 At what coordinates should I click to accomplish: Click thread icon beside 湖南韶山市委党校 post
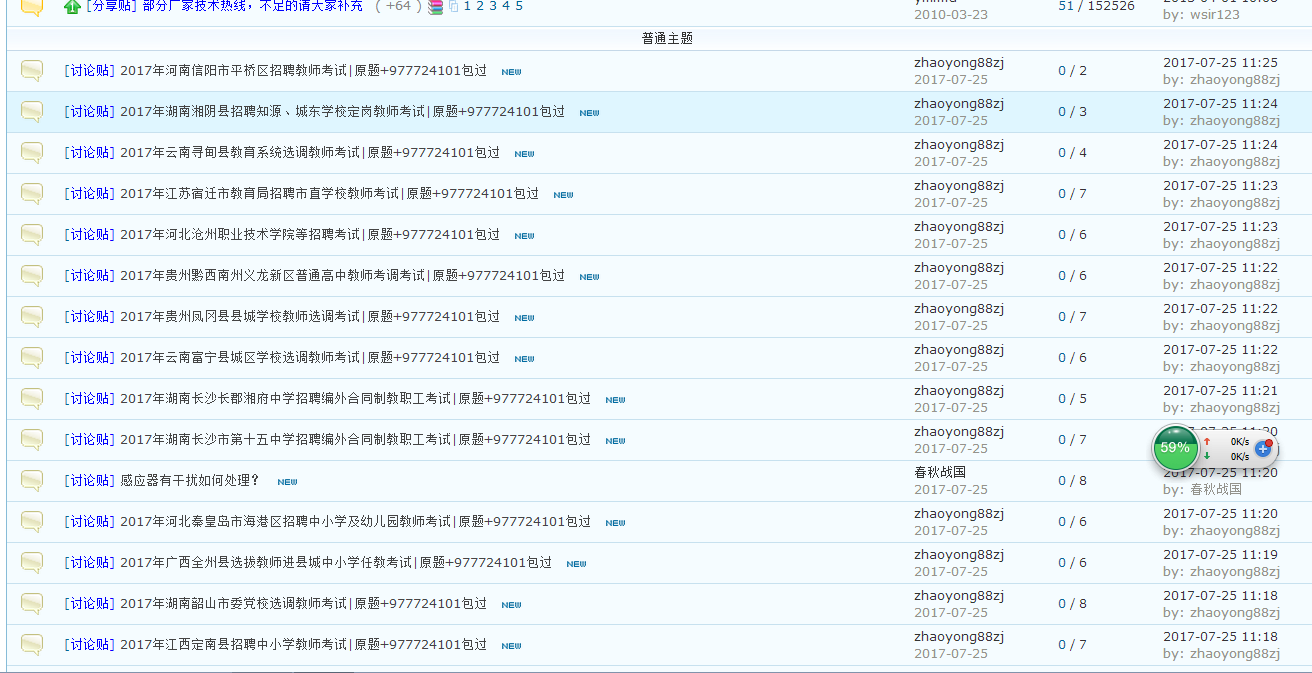(32, 603)
